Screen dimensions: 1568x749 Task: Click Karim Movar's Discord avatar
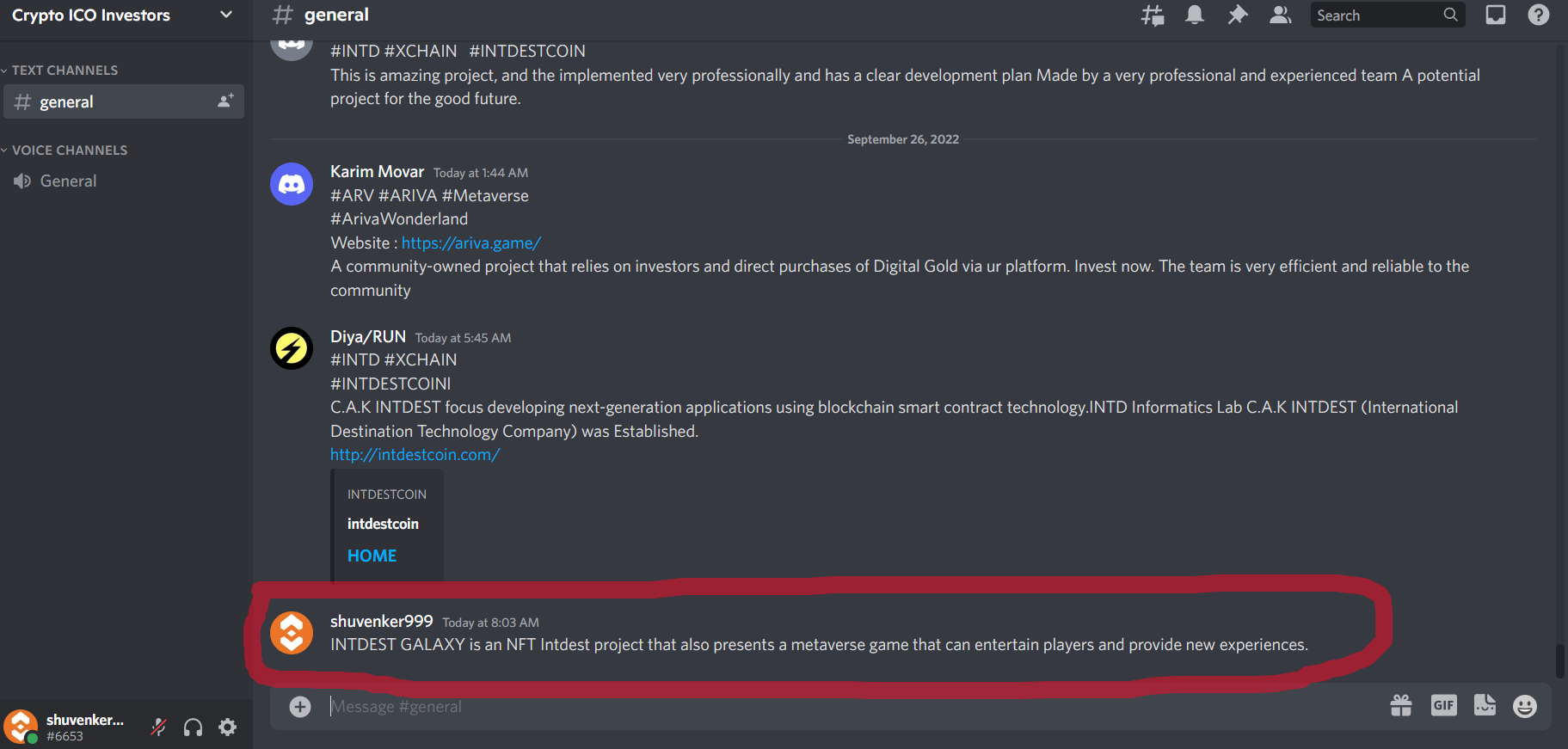pos(292,184)
